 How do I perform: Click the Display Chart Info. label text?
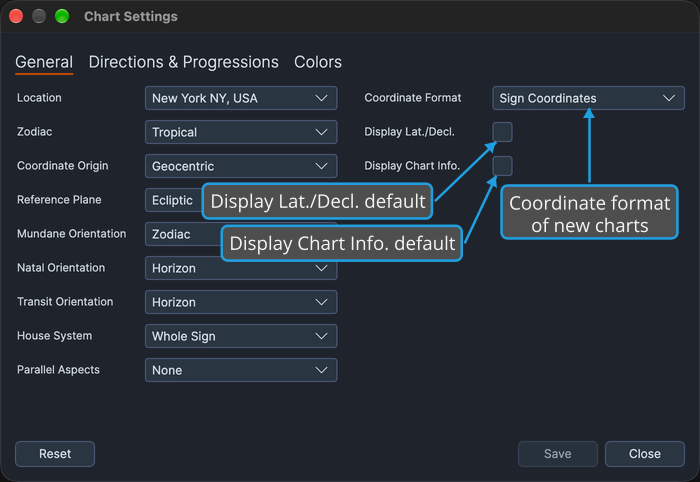(412, 166)
